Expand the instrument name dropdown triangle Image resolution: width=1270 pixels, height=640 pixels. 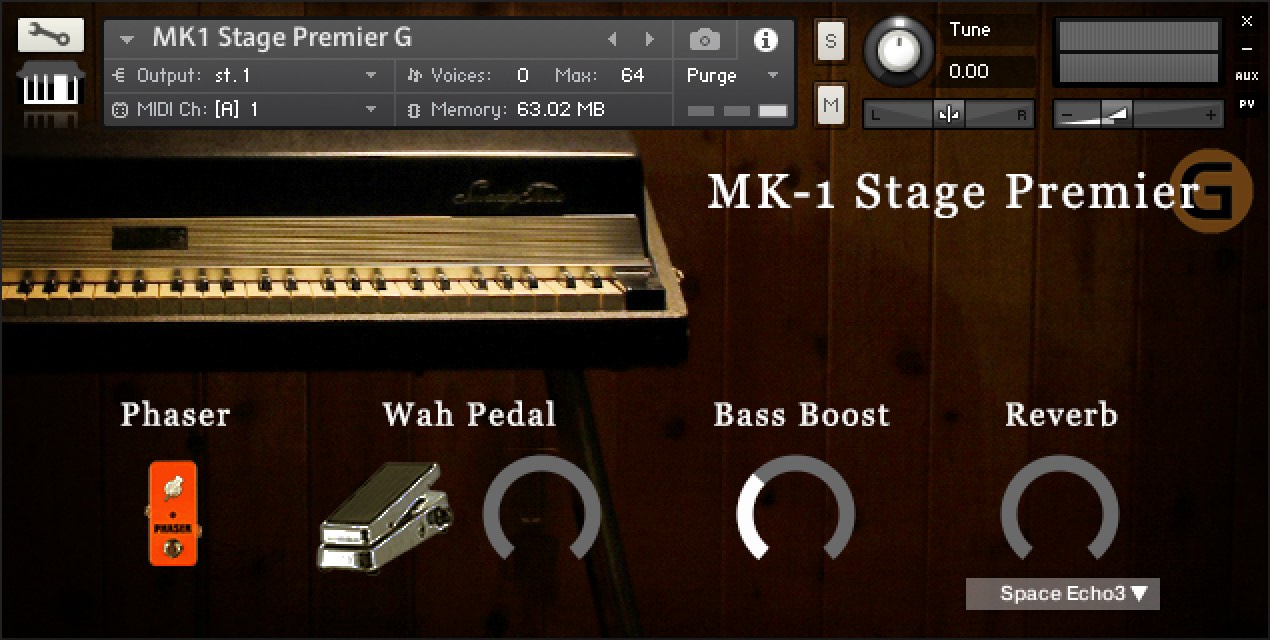(x=127, y=40)
